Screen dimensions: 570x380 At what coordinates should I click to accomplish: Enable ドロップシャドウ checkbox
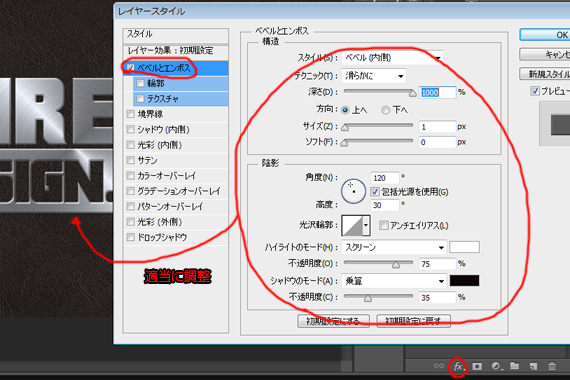[x=131, y=237]
